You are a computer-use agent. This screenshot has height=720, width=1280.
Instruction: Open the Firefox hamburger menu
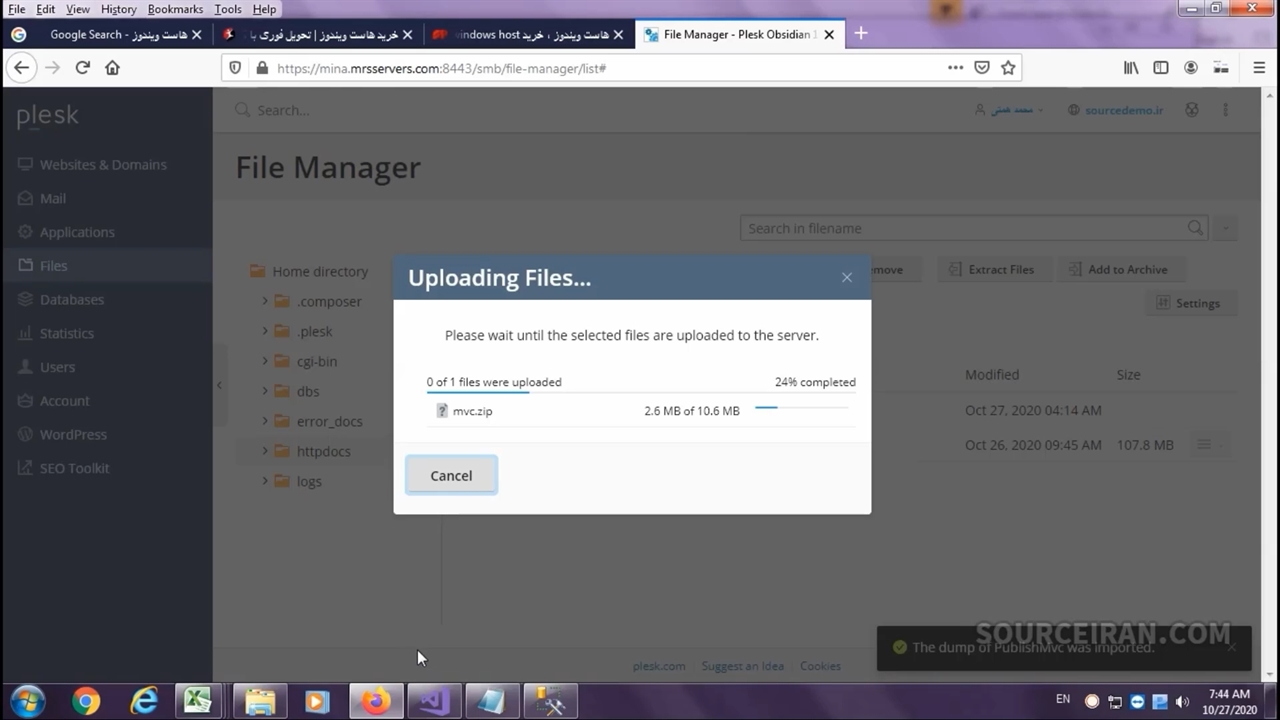click(x=1259, y=68)
